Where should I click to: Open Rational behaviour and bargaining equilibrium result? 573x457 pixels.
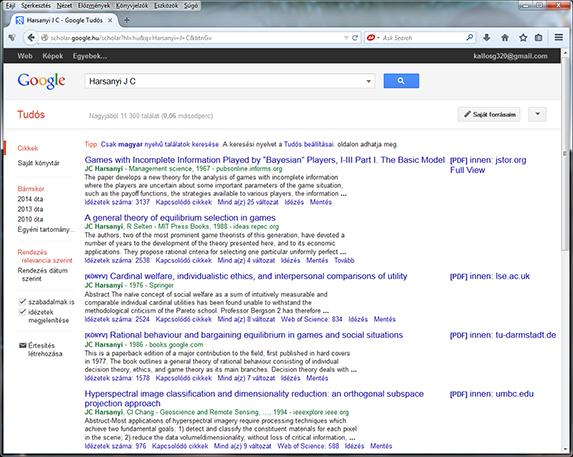point(256,335)
